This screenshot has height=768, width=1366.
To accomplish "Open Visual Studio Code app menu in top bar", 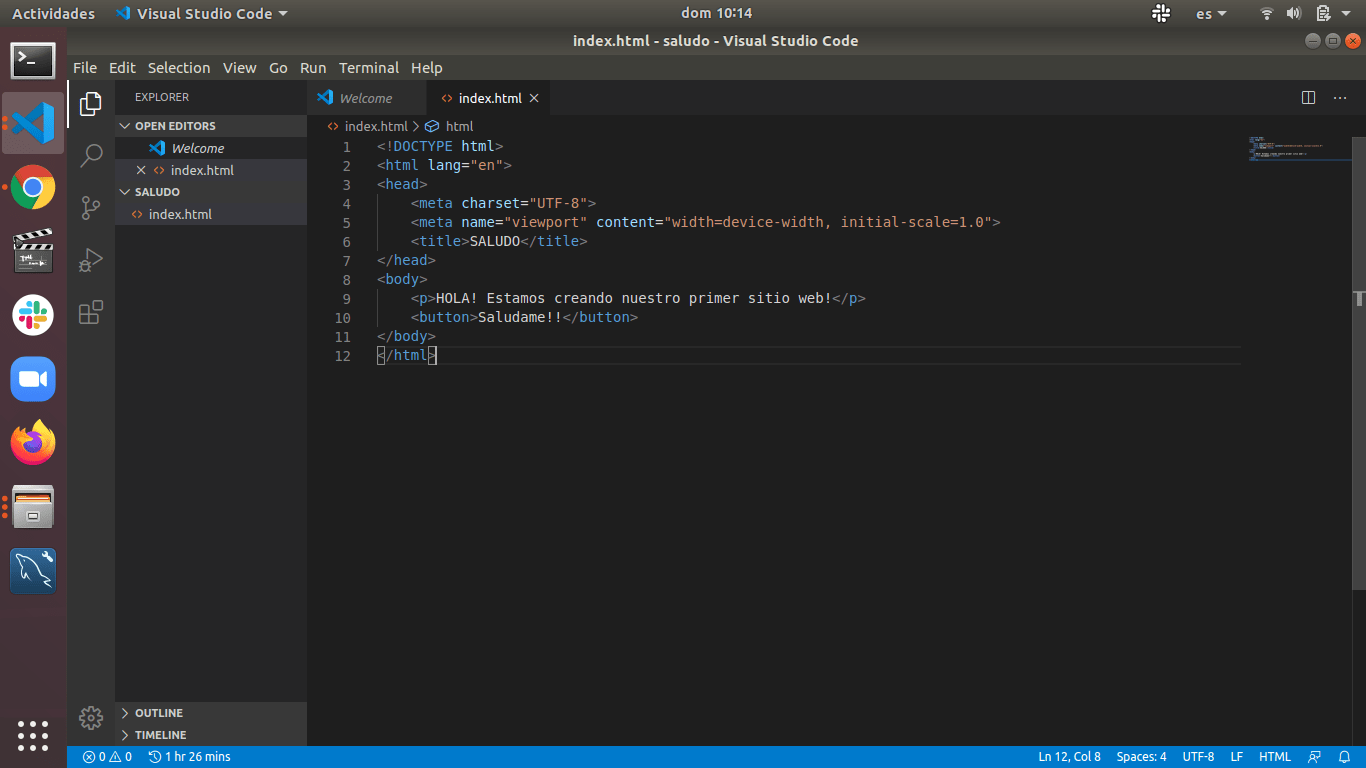I will (x=201, y=13).
